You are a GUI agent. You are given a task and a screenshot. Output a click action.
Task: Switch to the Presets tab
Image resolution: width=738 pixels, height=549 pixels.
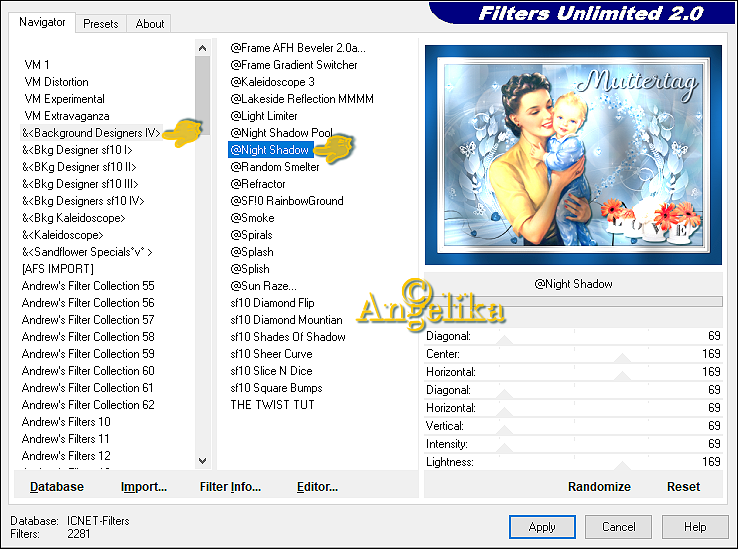coord(100,23)
